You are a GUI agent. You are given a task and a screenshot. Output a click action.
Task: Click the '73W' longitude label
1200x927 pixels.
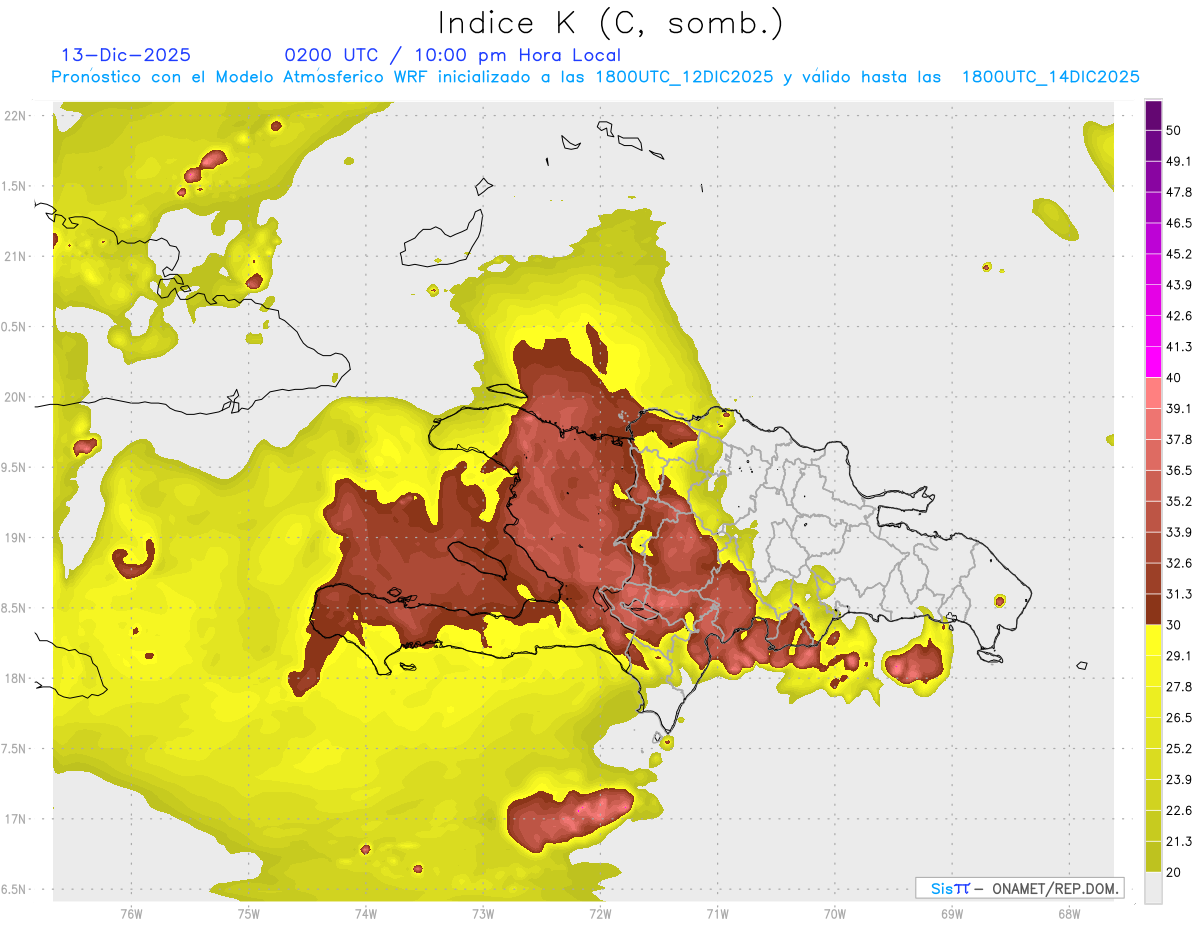483,914
